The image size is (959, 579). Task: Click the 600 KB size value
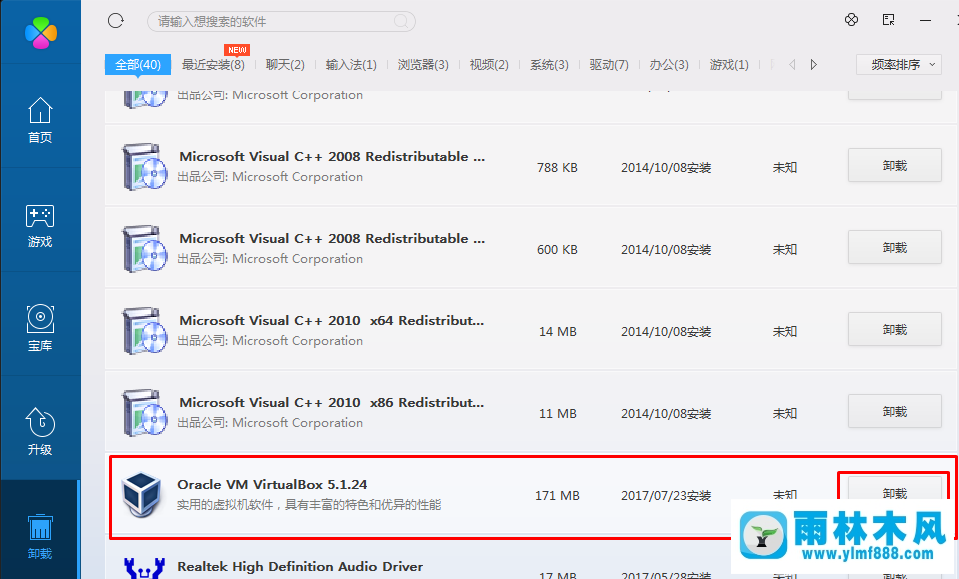(557, 249)
